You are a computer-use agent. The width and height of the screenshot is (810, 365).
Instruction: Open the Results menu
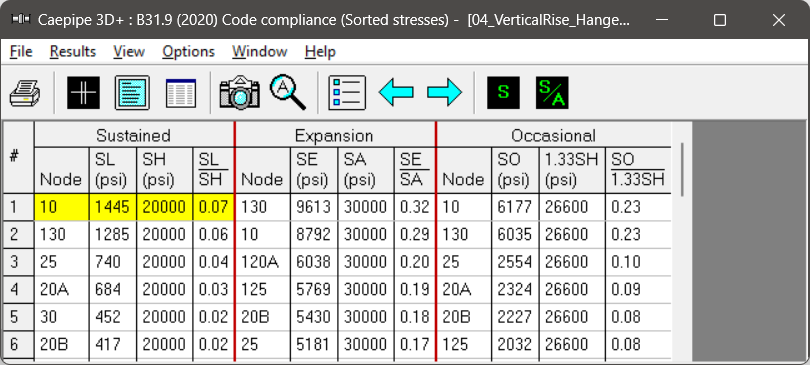pos(73,52)
